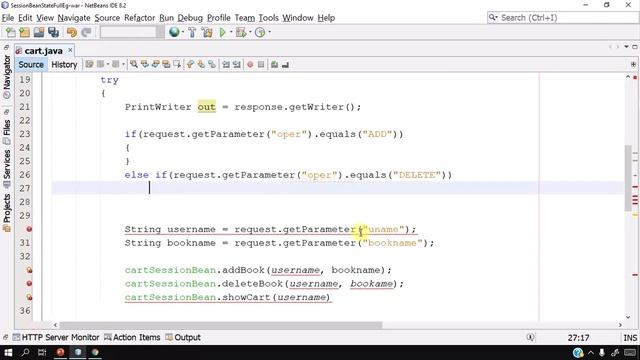
Task: Click the editor vertical scrollbar thumb
Action: [628, 178]
